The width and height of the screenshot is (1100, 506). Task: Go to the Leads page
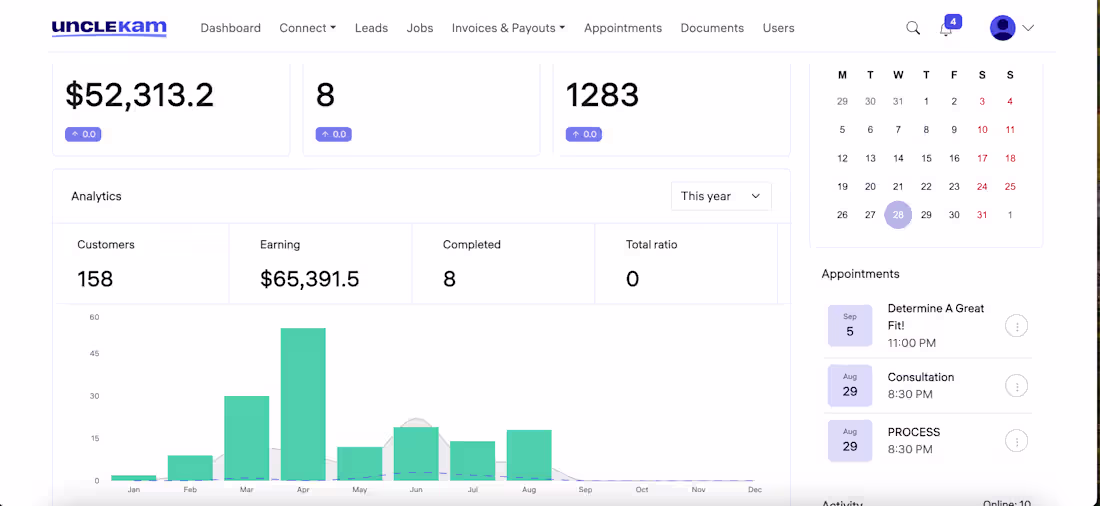click(x=371, y=28)
